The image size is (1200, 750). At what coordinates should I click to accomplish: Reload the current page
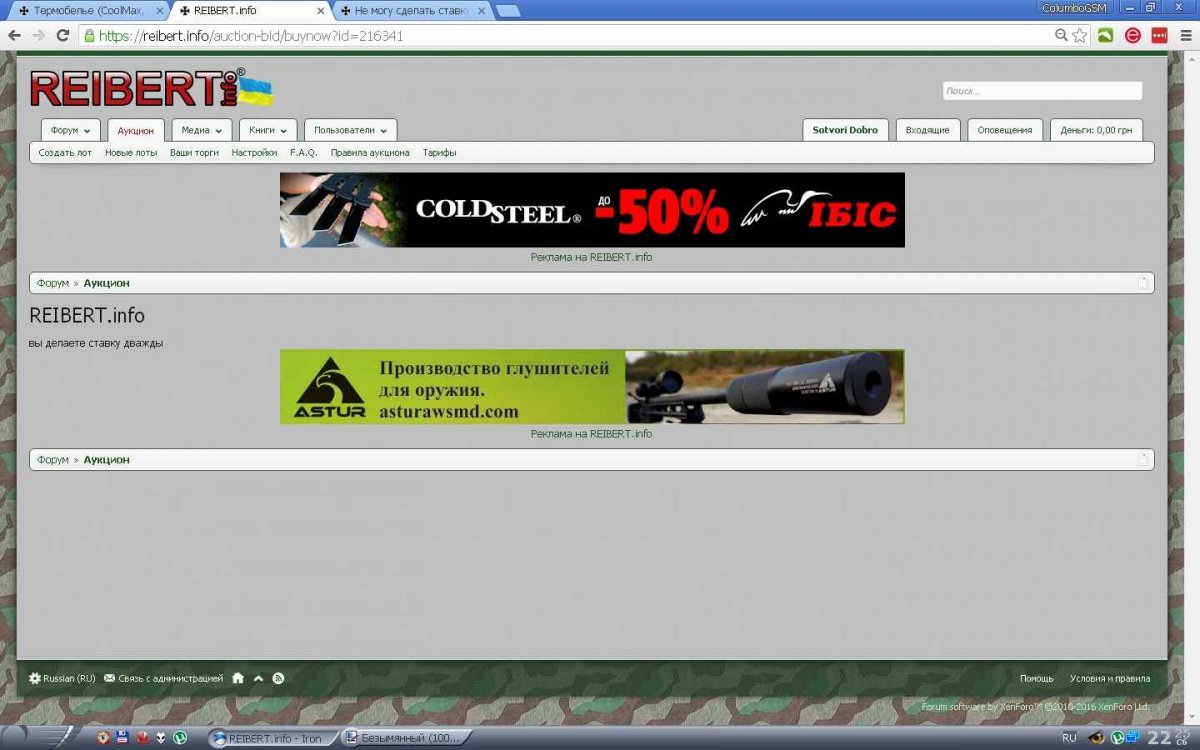click(62, 35)
